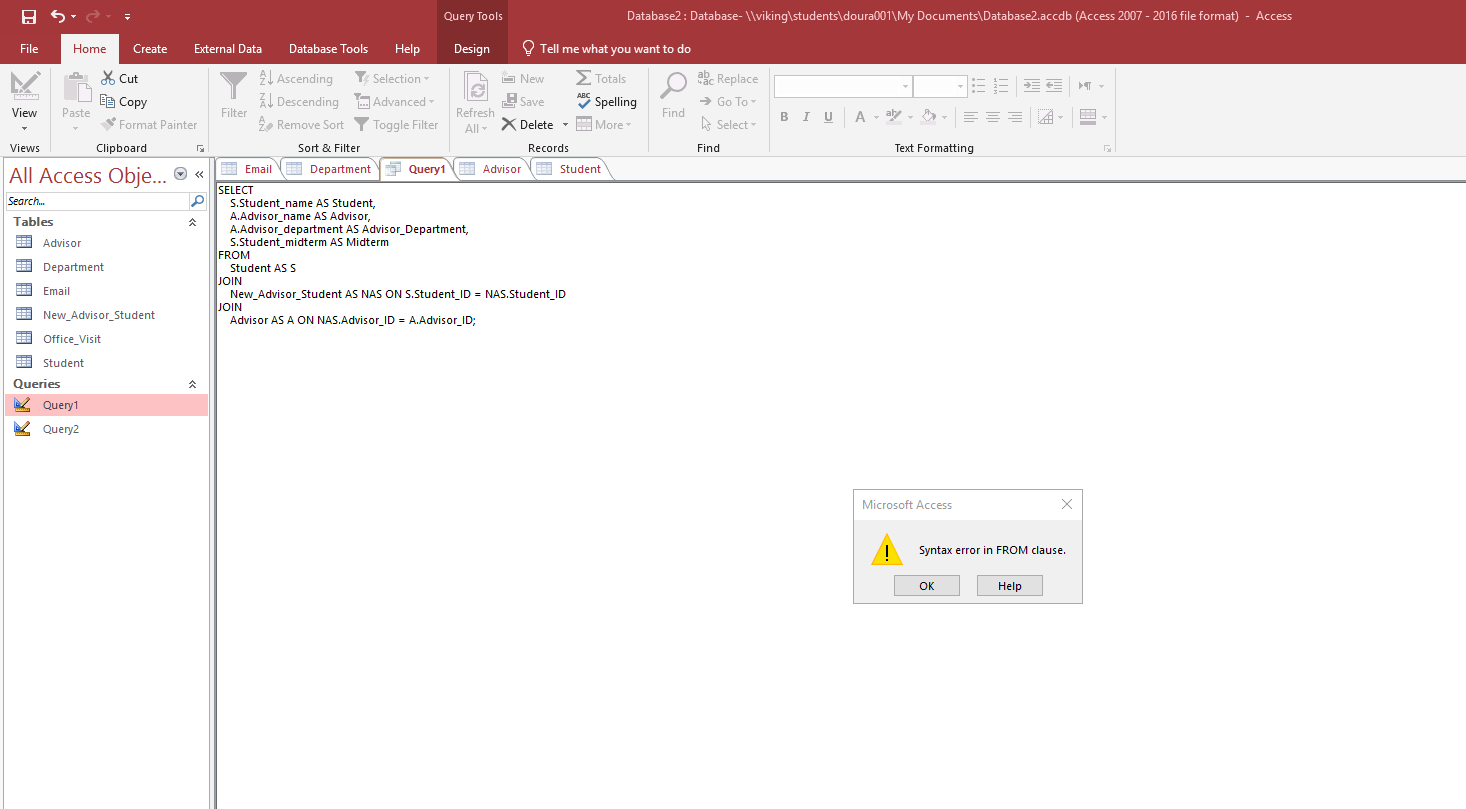The width and height of the screenshot is (1466, 809).
Task: Switch to the Design ribbon tab
Action: click(x=473, y=48)
